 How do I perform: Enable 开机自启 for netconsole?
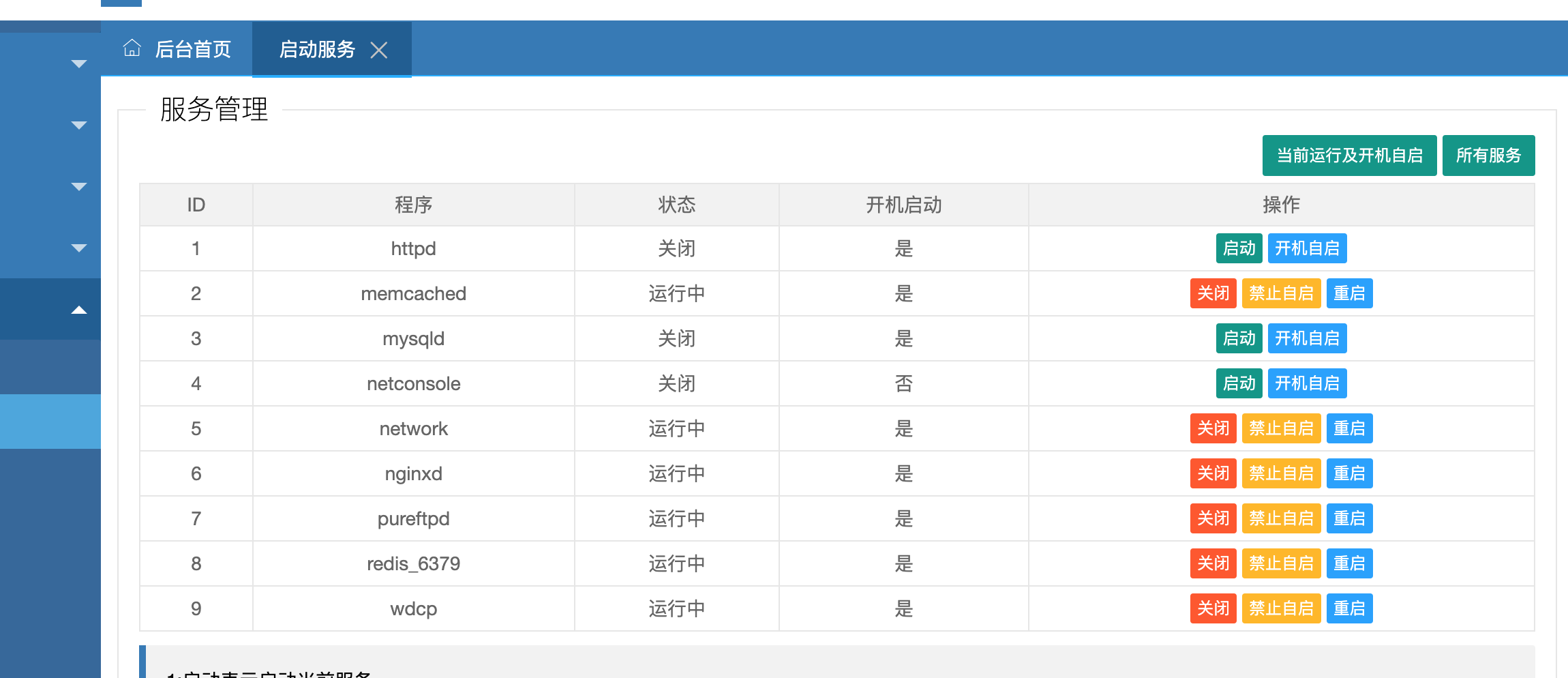[x=1307, y=383]
